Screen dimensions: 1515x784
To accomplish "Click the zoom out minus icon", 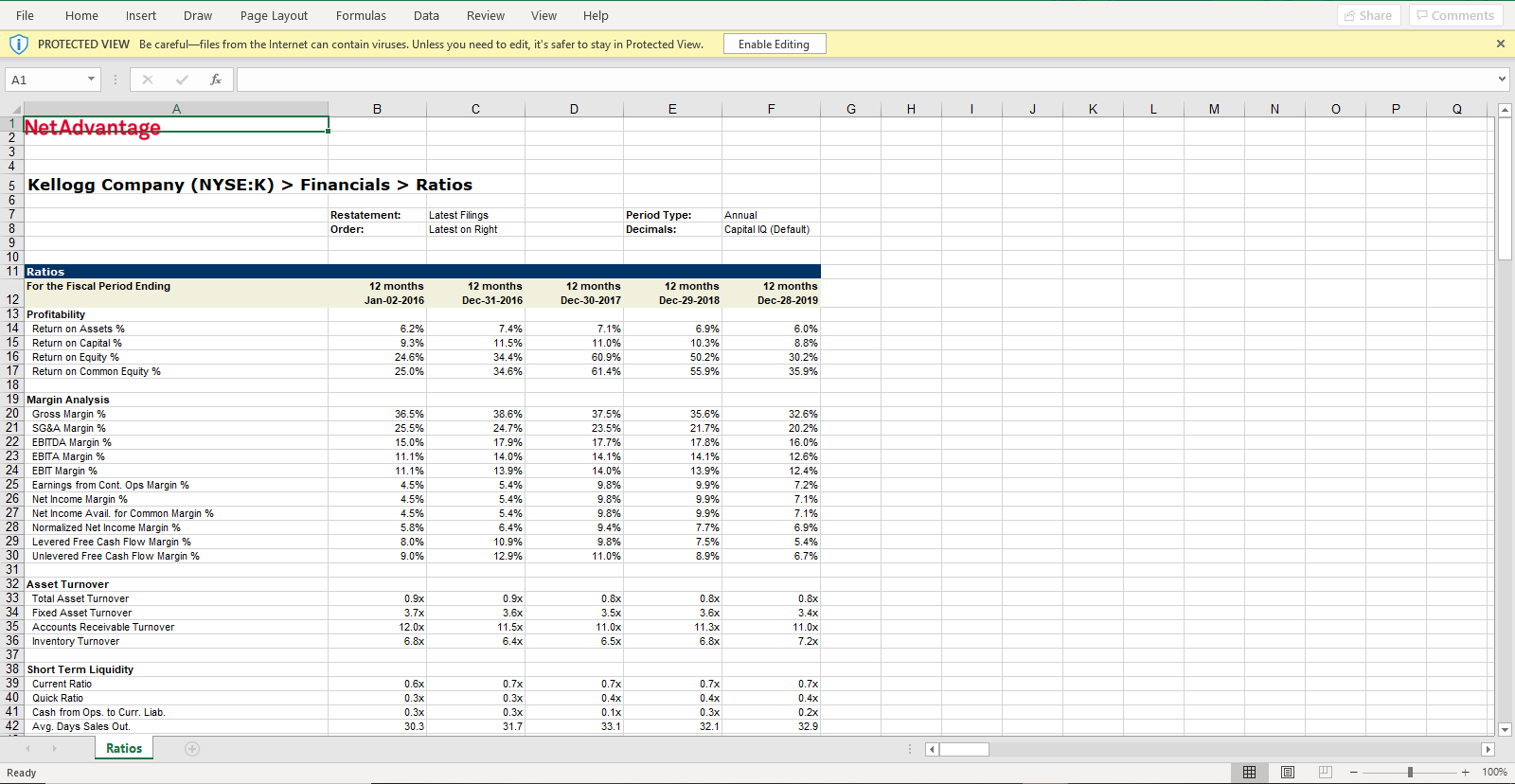I will pyautogui.click(x=1354, y=773).
